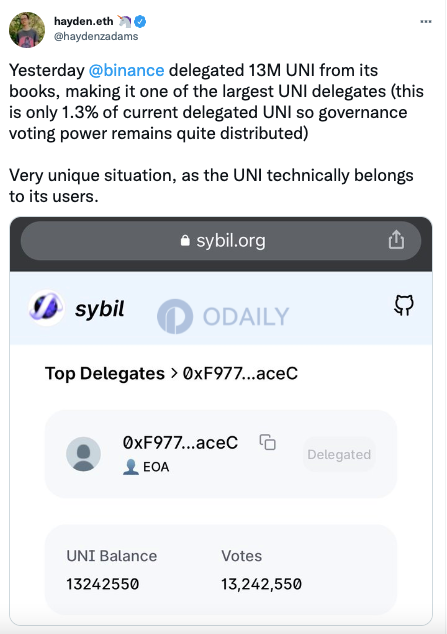Open the @haydenzadams handle

coord(96,36)
